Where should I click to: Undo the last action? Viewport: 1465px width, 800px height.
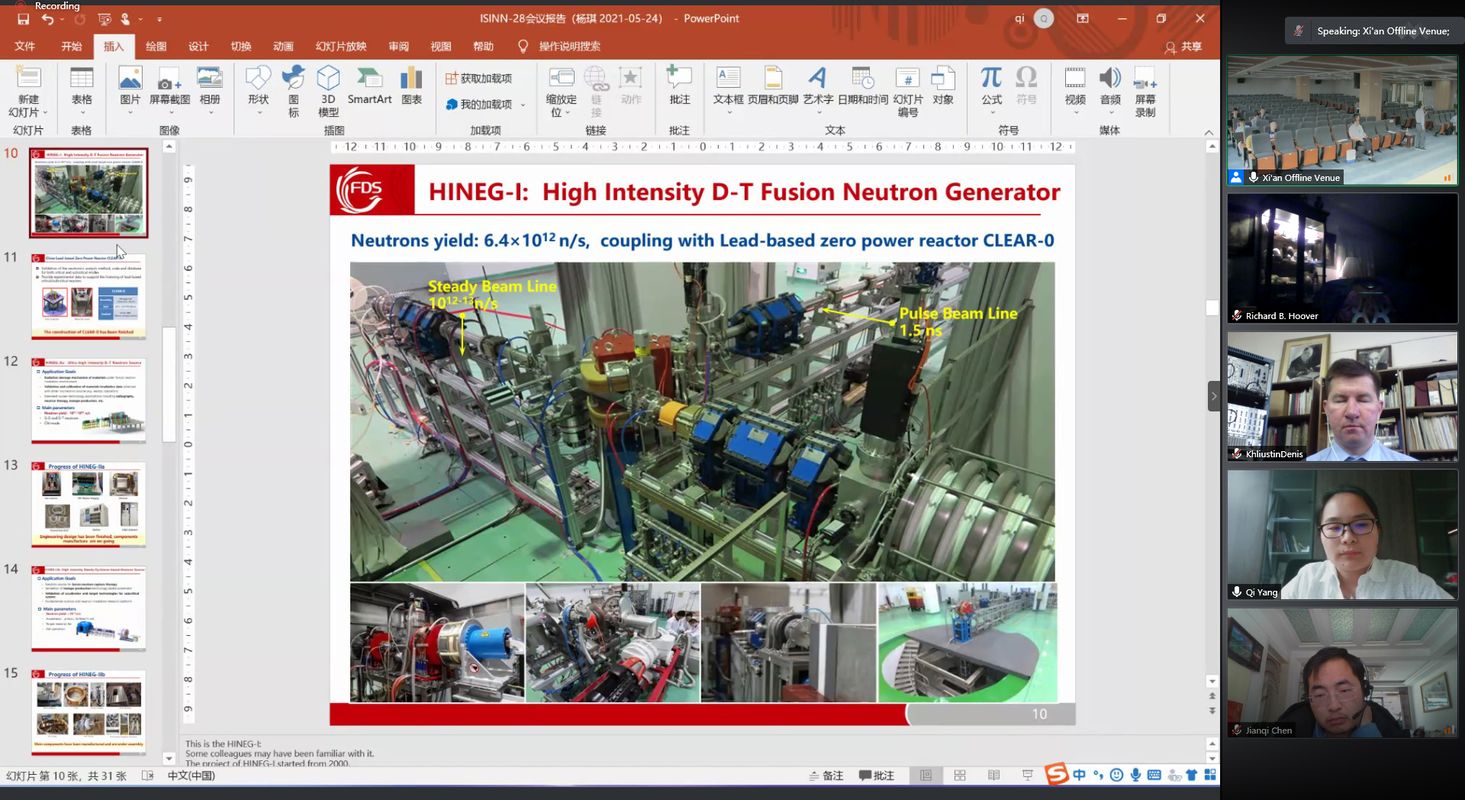(x=46, y=19)
